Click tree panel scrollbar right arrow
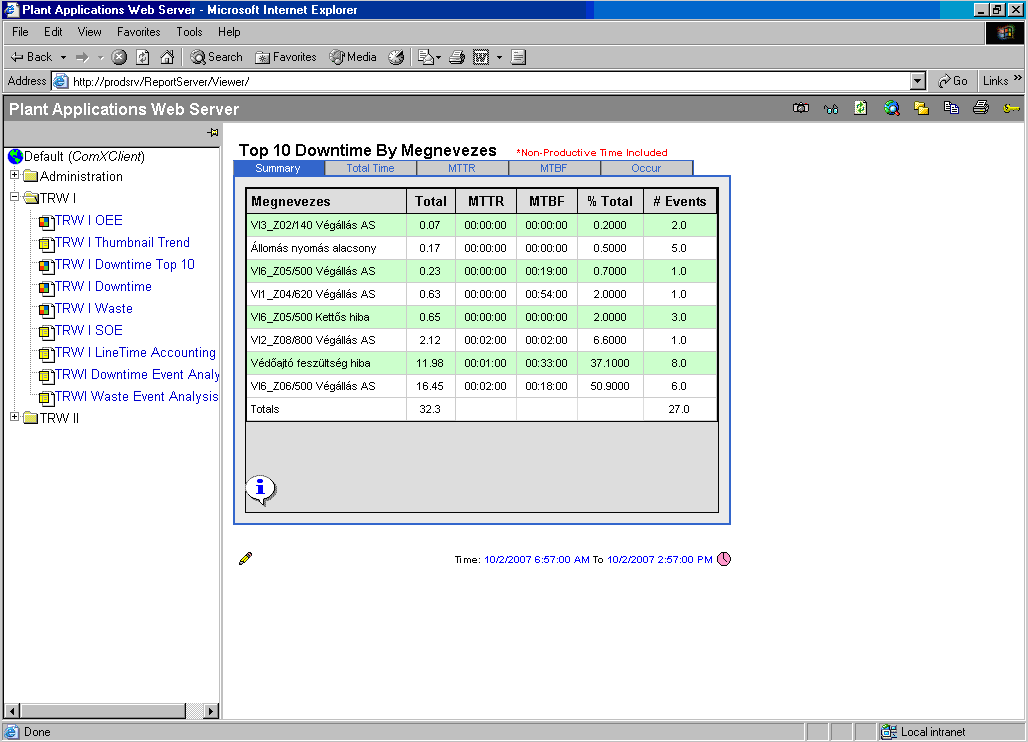 point(210,711)
